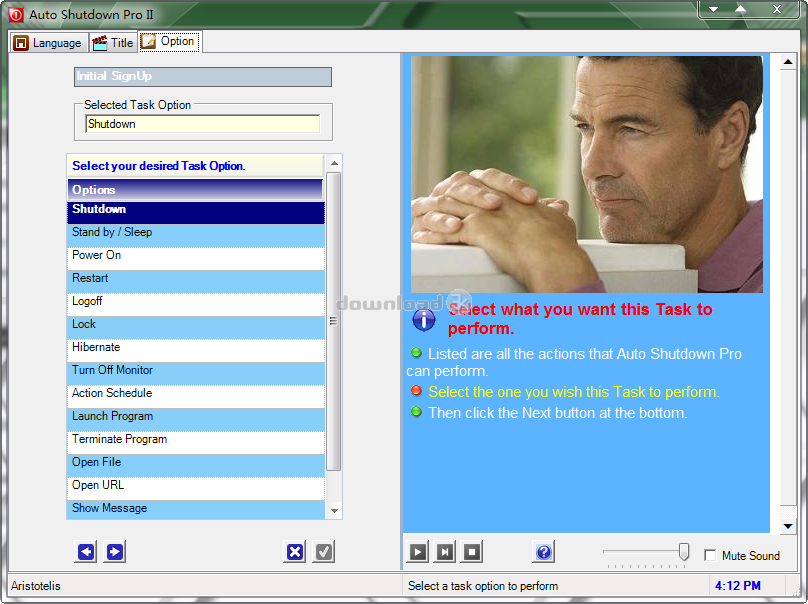The width and height of the screenshot is (808, 604).
Task: Click the Option tab's notepad icon
Action: [x=148, y=41]
